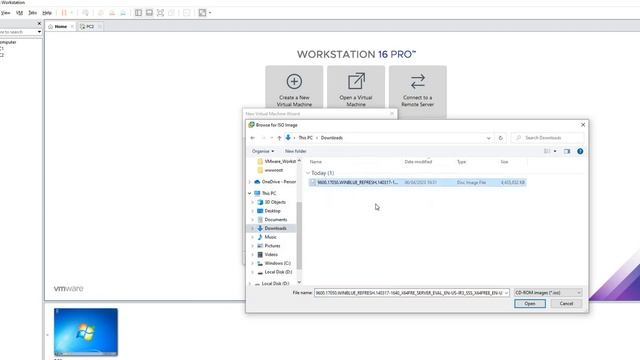Click the orange suspend/pause toolbar icon

[64, 13]
